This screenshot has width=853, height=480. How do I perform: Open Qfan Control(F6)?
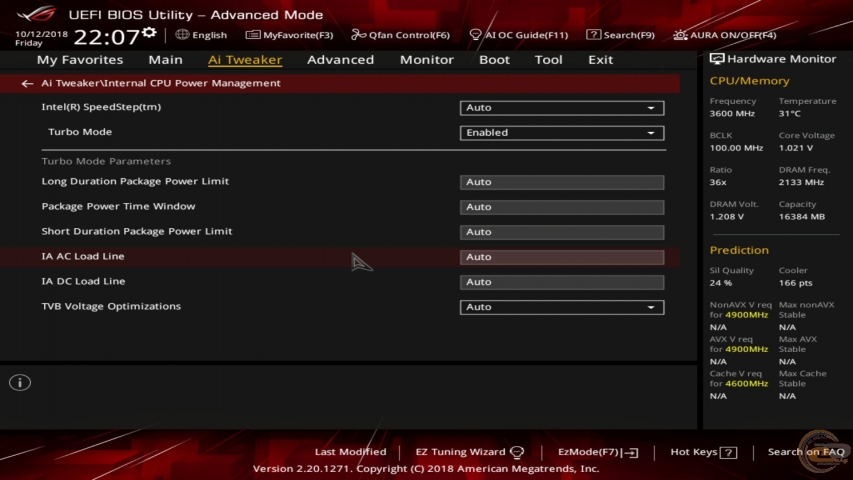[400, 35]
